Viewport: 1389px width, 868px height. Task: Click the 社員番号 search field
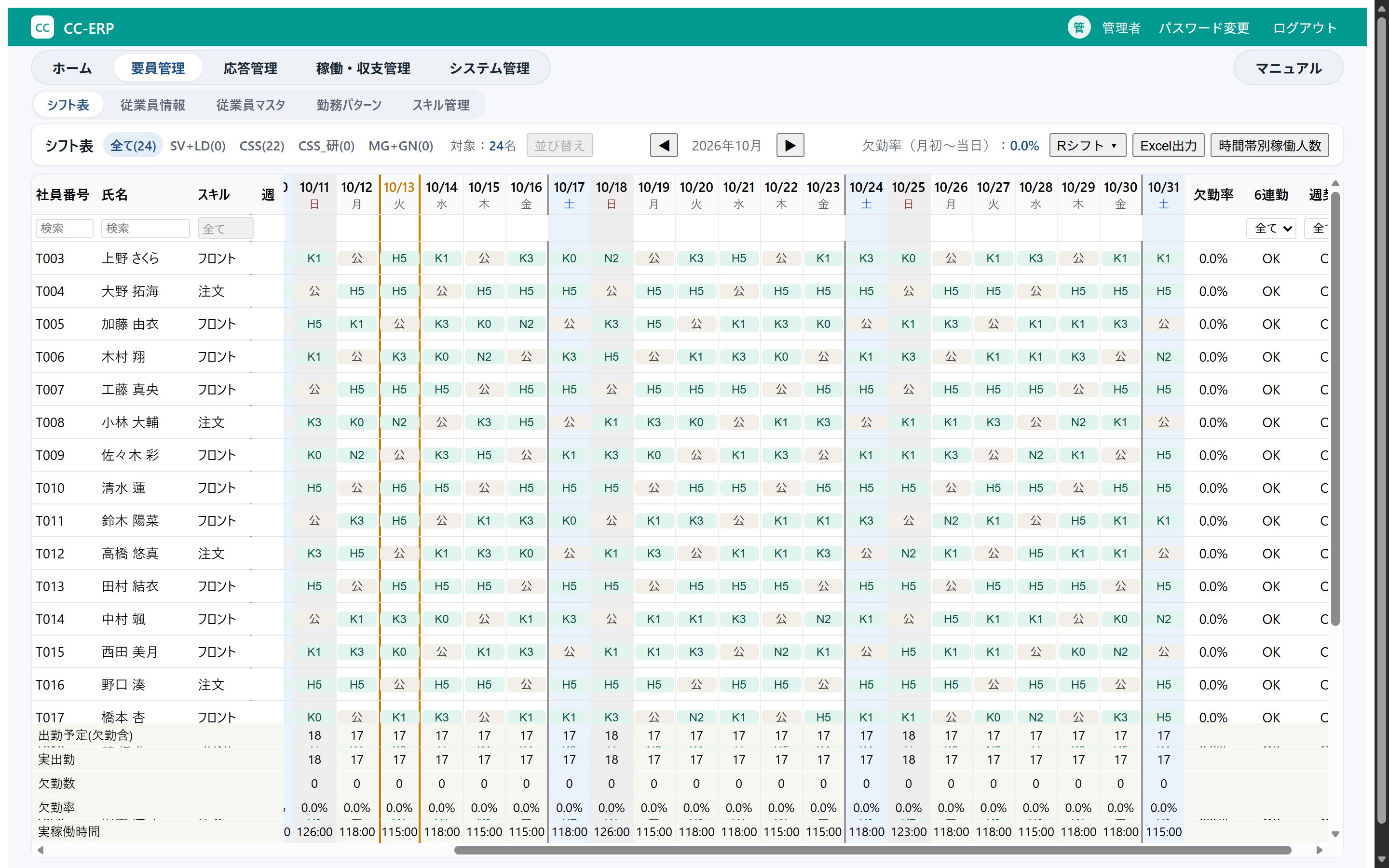point(64,229)
